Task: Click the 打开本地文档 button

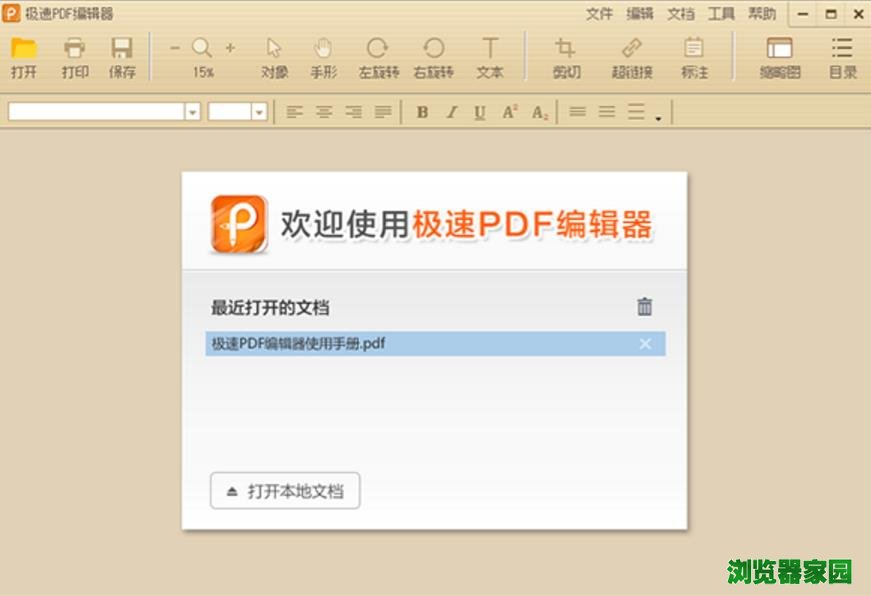Action: coord(285,491)
